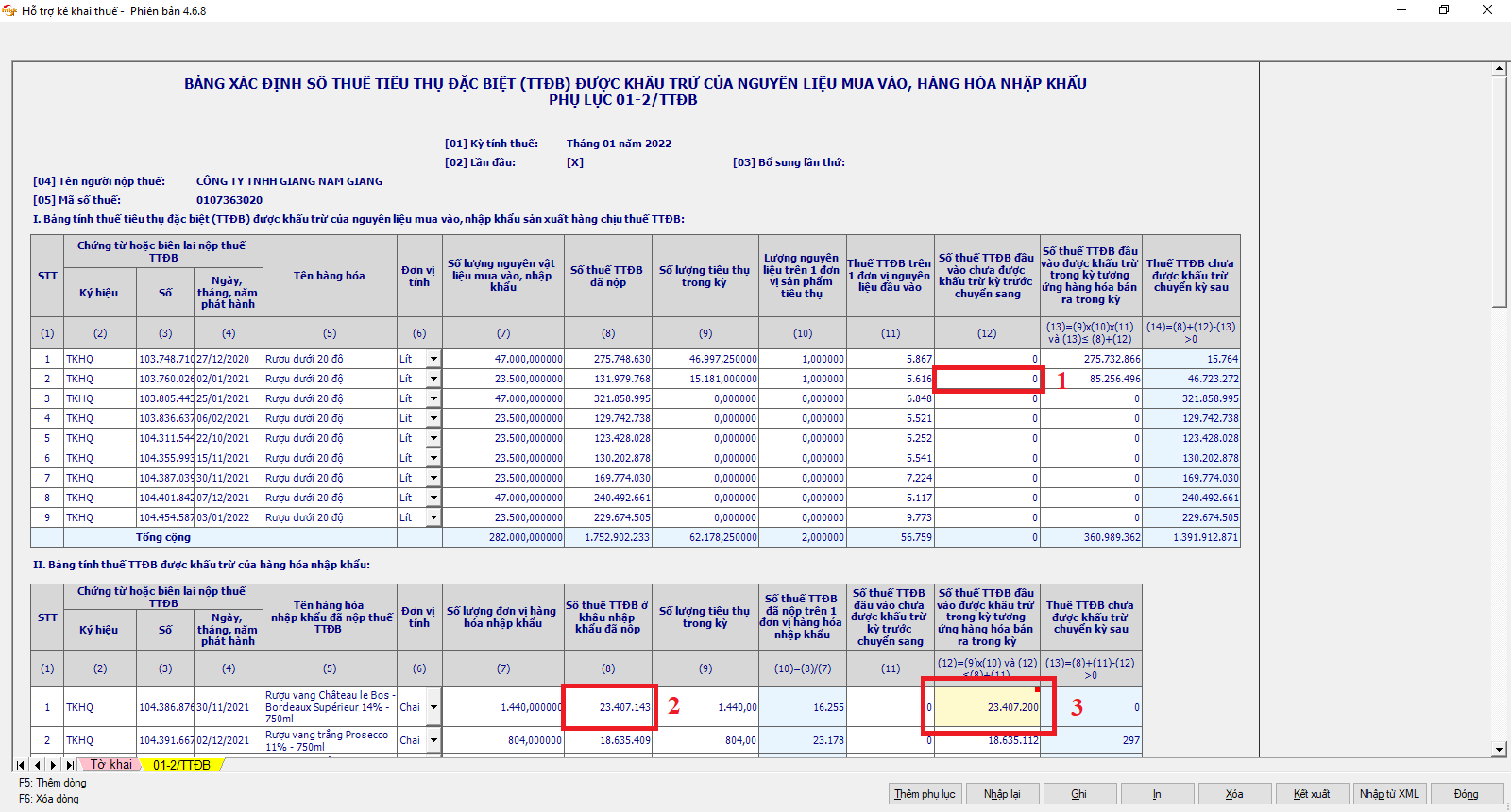Click Ghi button to save

pos(1079,794)
